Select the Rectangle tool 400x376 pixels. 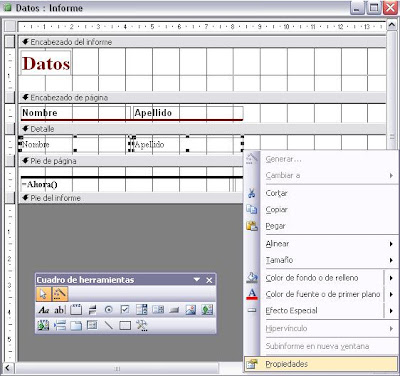[125, 326]
